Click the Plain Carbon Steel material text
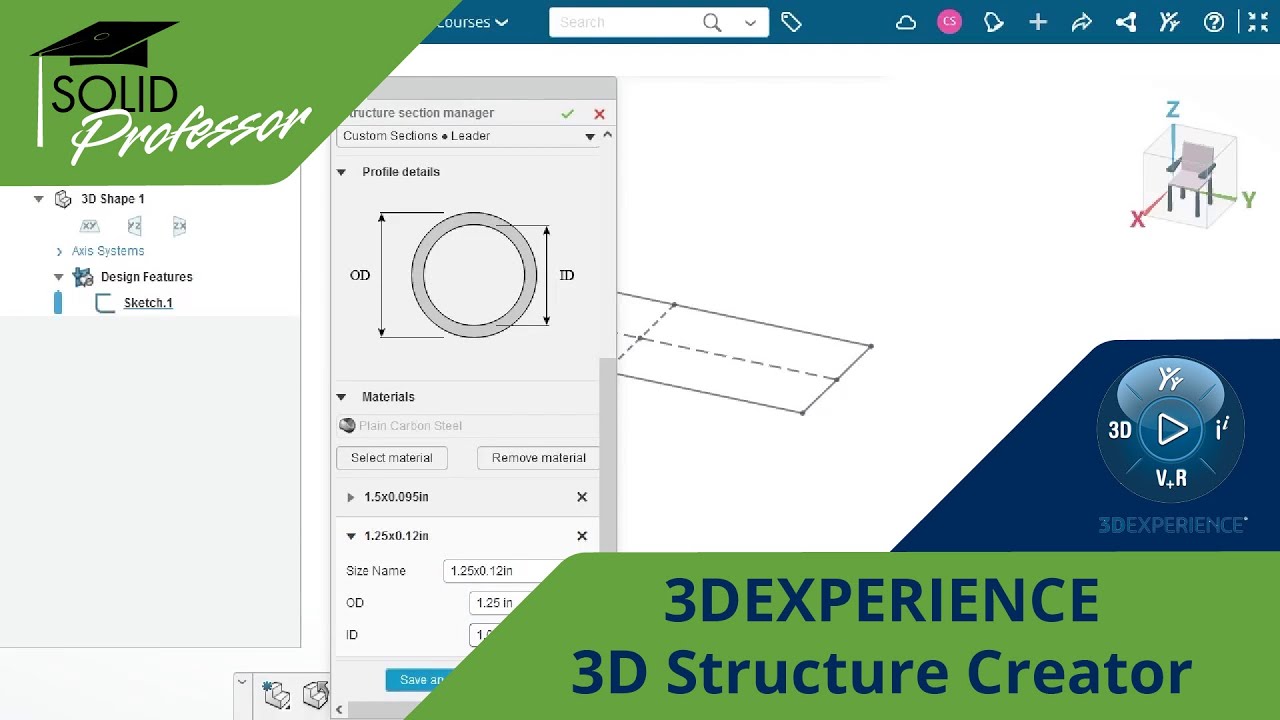Screen dimensions: 1280x720 click(x=410, y=426)
